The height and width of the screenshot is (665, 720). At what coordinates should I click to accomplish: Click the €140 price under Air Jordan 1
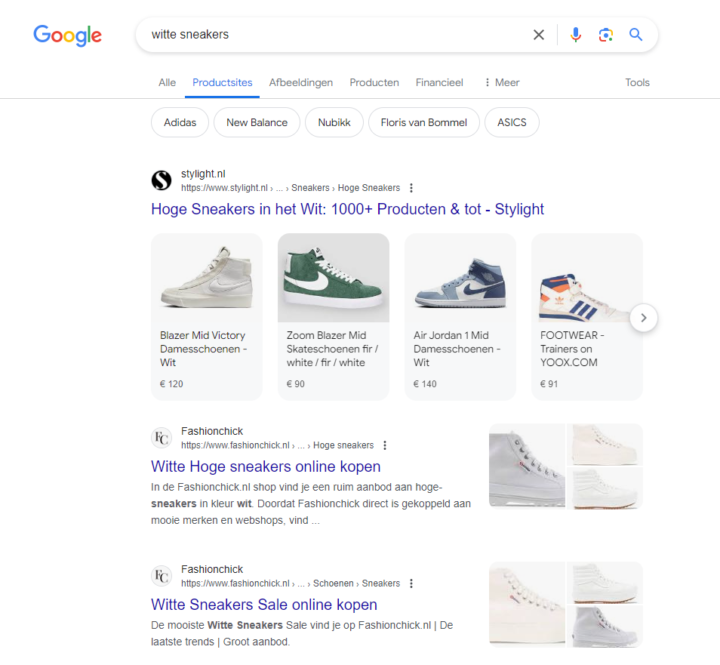point(425,384)
